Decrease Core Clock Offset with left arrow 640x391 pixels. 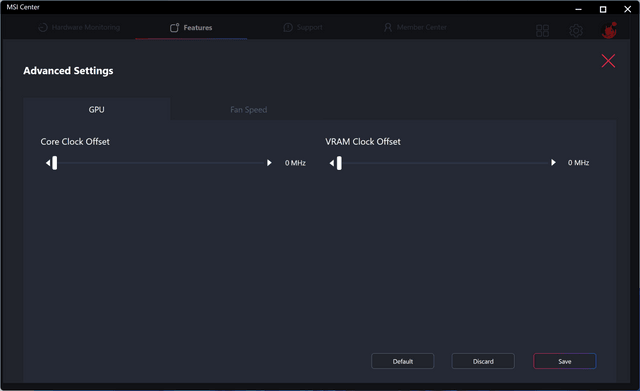[x=48, y=163]
